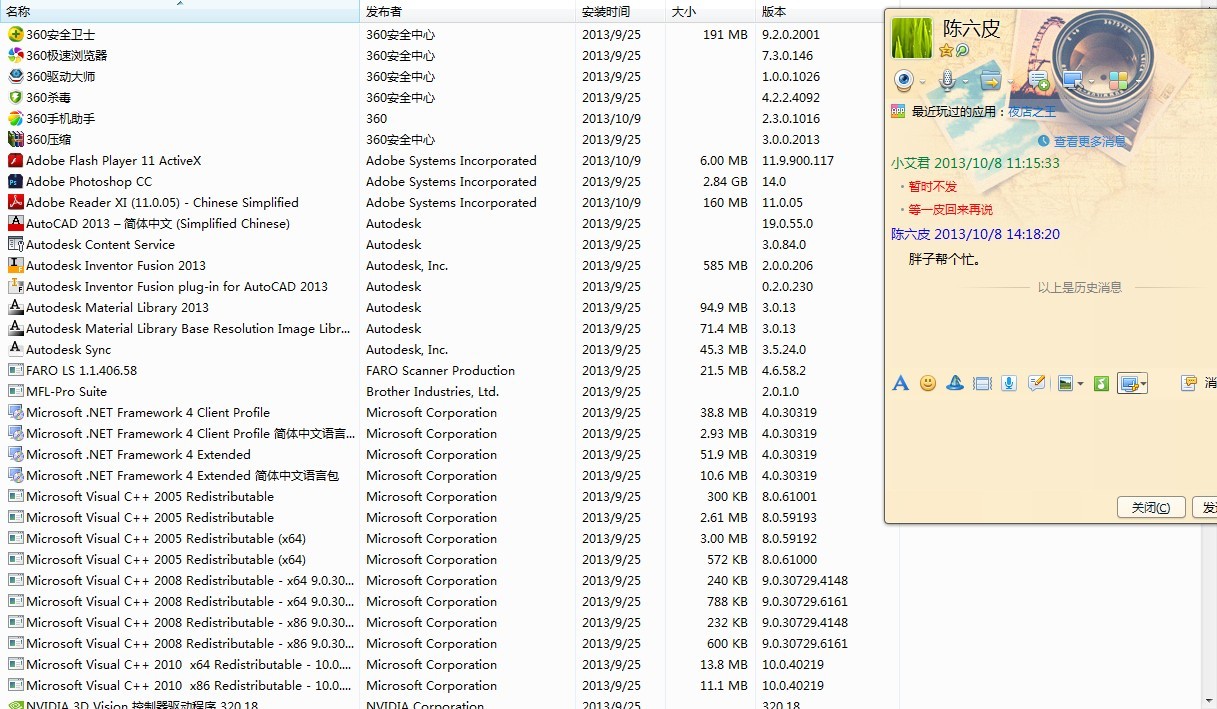
Task: Click the 关闭(C) button in chat window
Action: 1151,507
